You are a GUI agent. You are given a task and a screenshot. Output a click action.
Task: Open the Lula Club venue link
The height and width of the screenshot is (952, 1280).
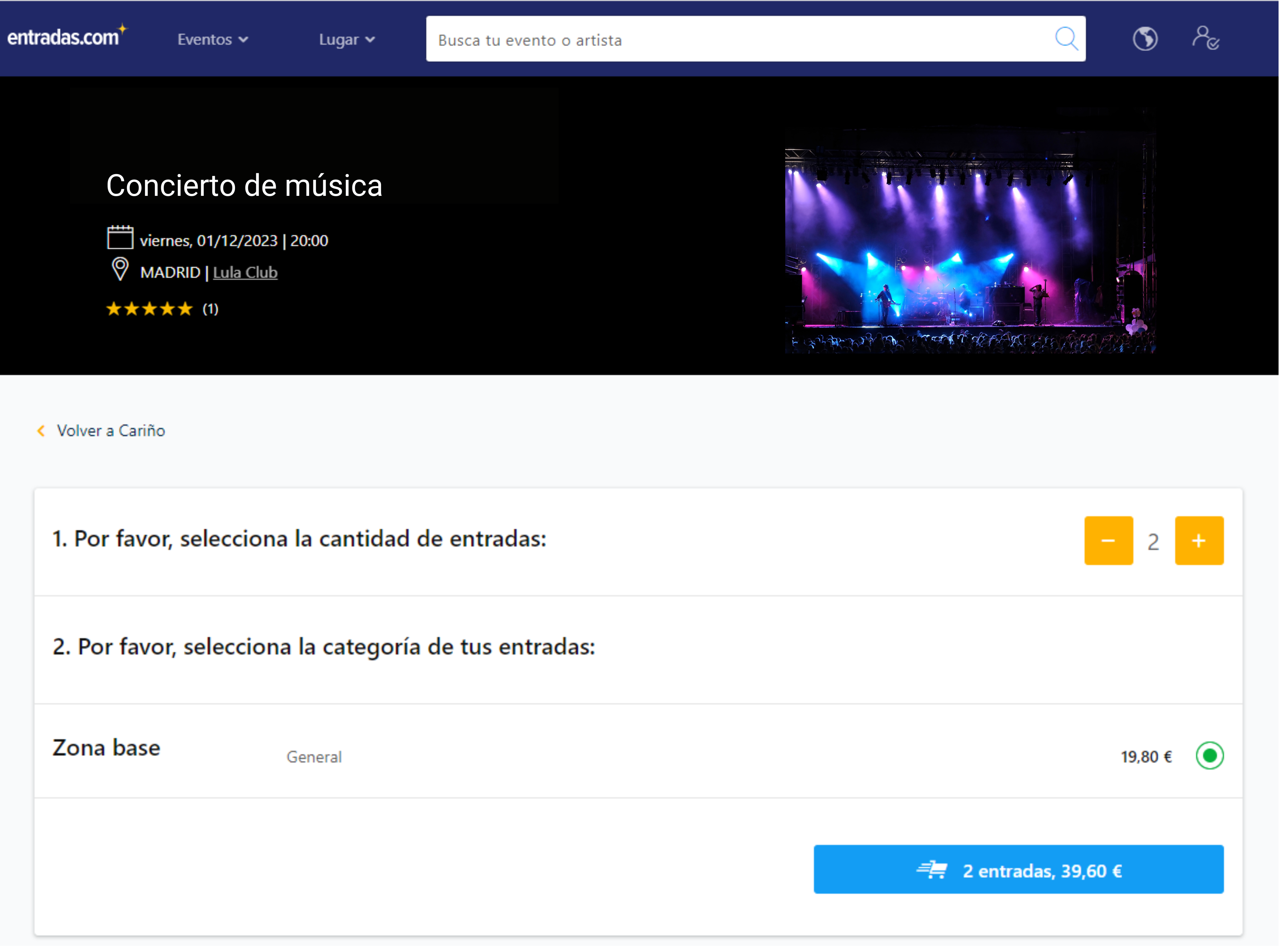coord(245,273)
